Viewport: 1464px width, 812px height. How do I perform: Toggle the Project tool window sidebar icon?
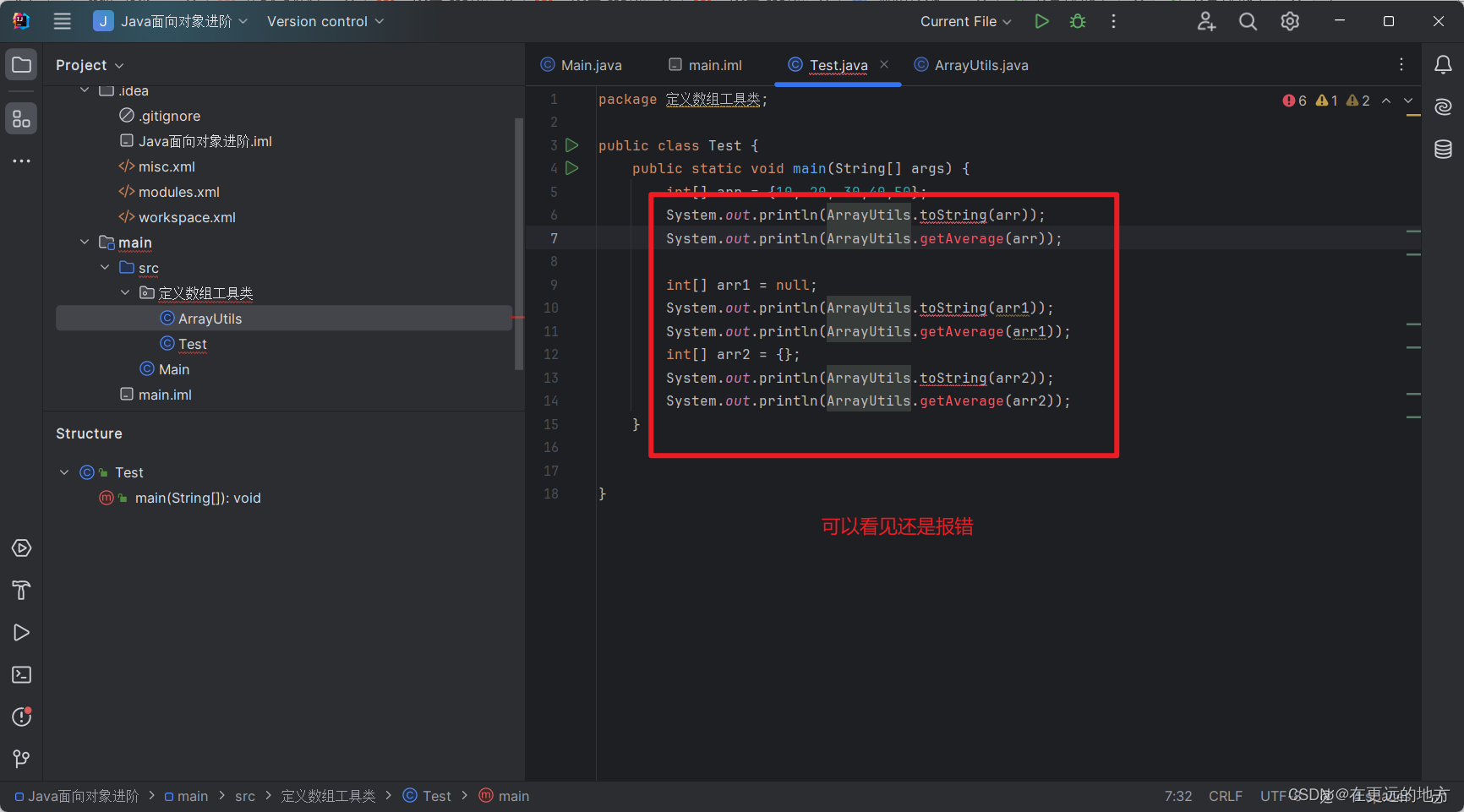point(21,64)
